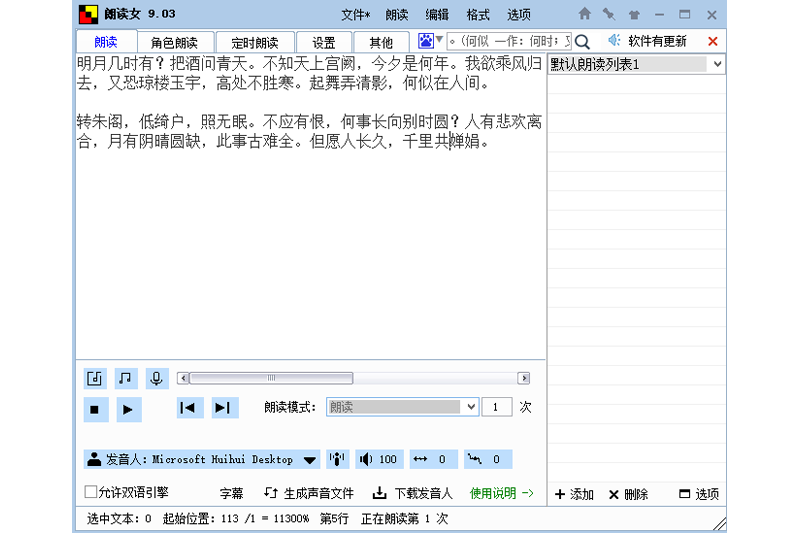The height and width of the screenshot is (533, 800).
Task: Click the microphone icon
Action: (x=156, y=378)
